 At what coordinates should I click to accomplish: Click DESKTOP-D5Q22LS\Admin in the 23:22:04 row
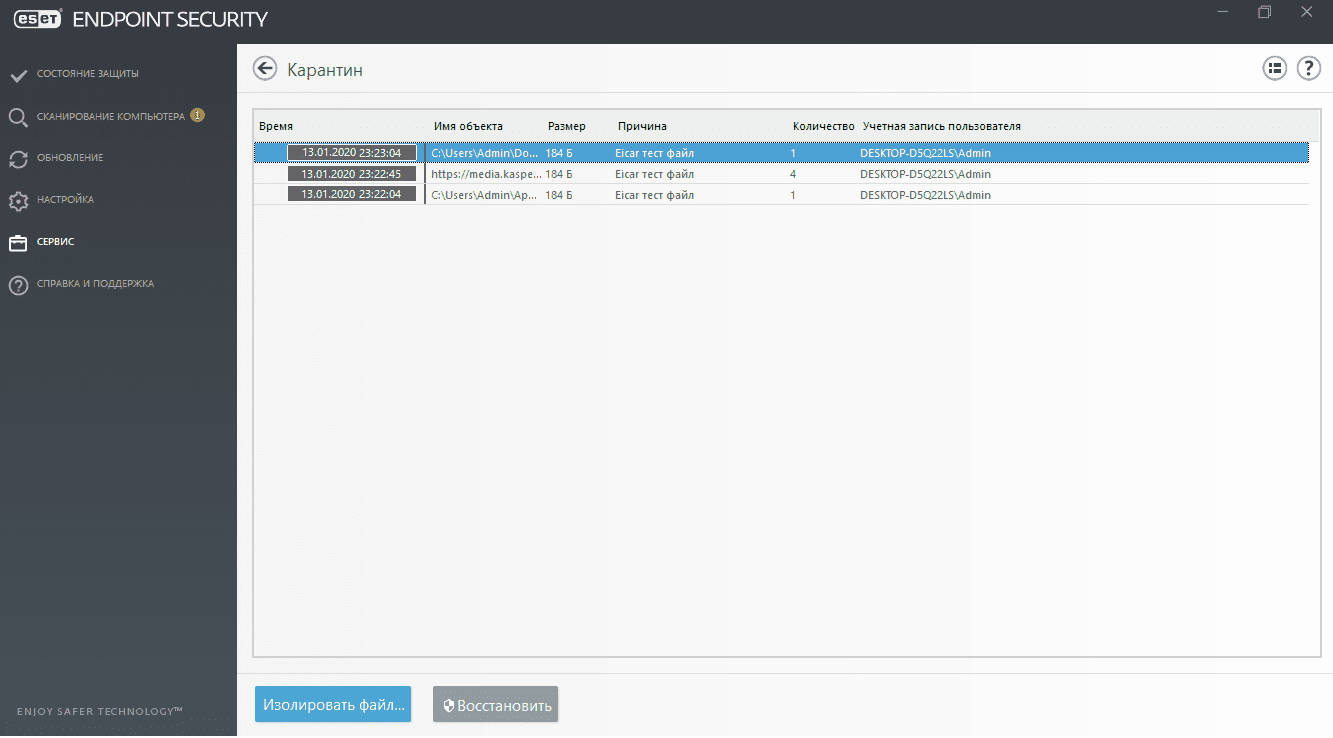pyautogui.click(x=925, y=195)
